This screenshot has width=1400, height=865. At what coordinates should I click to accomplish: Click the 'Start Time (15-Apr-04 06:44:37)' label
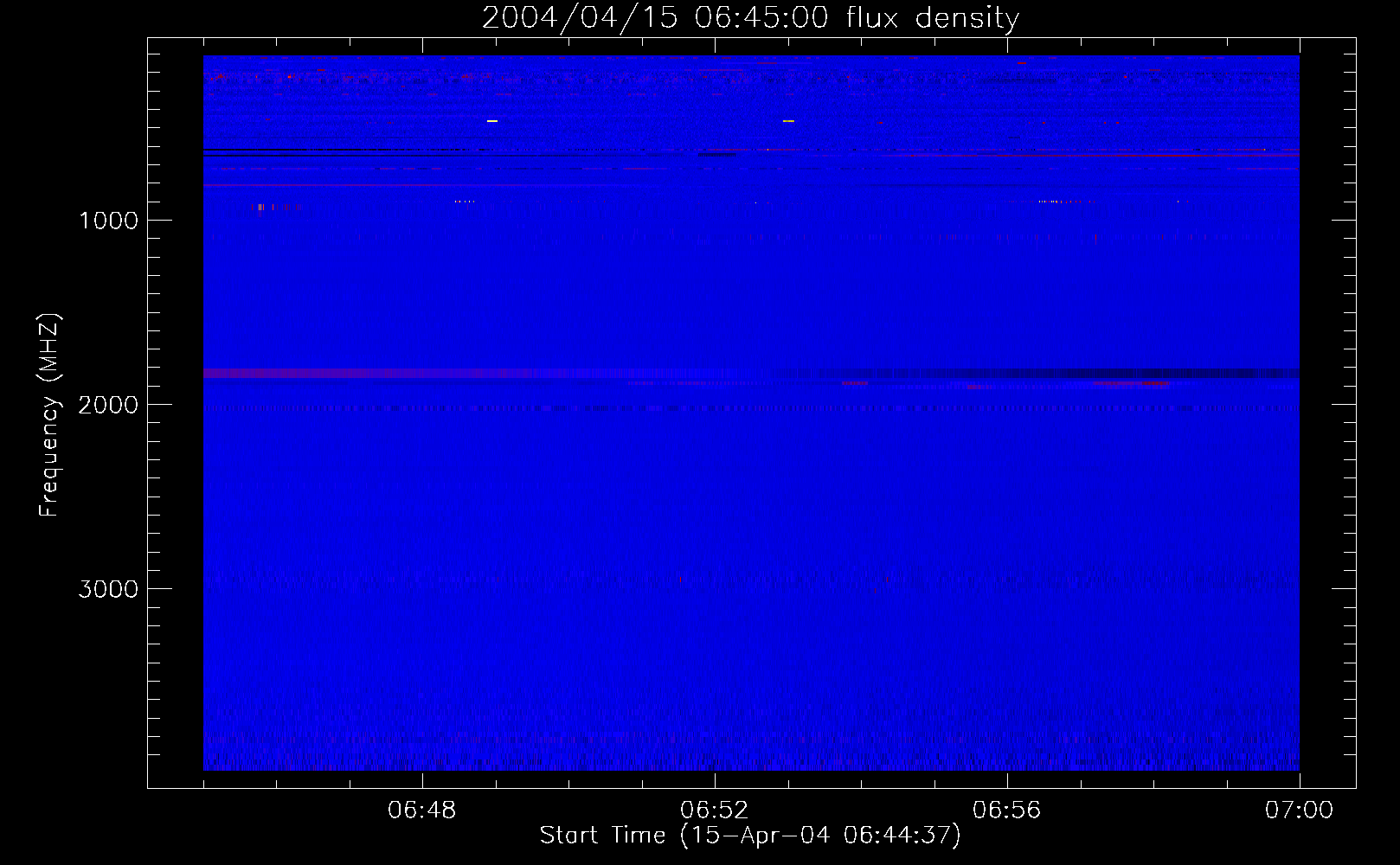pos(750,836)
